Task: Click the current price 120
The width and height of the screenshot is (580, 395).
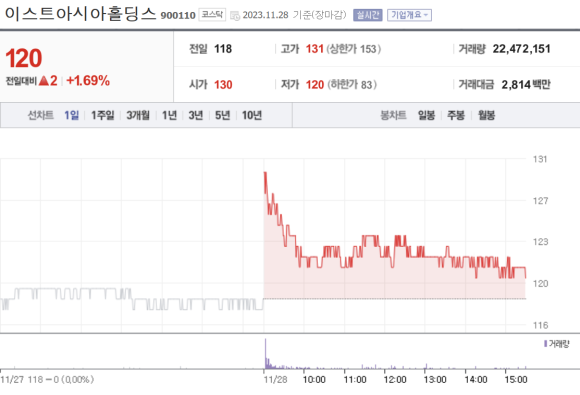Action: tap(24, 58)
